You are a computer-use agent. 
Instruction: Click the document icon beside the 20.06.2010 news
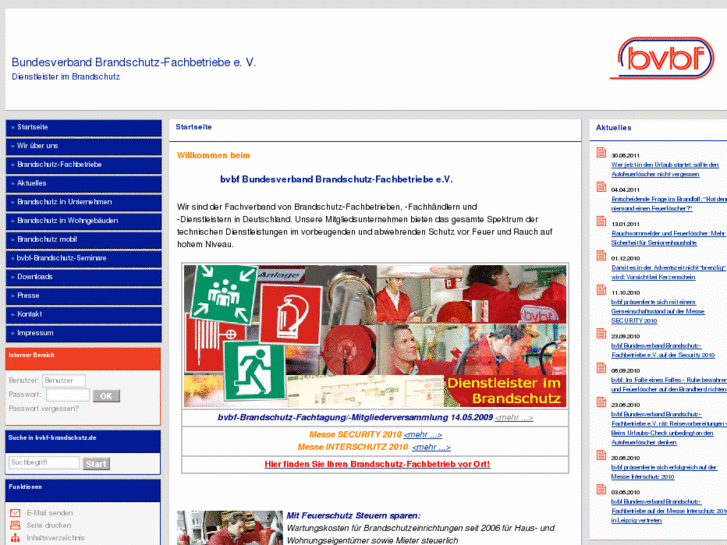coord(601,455)
